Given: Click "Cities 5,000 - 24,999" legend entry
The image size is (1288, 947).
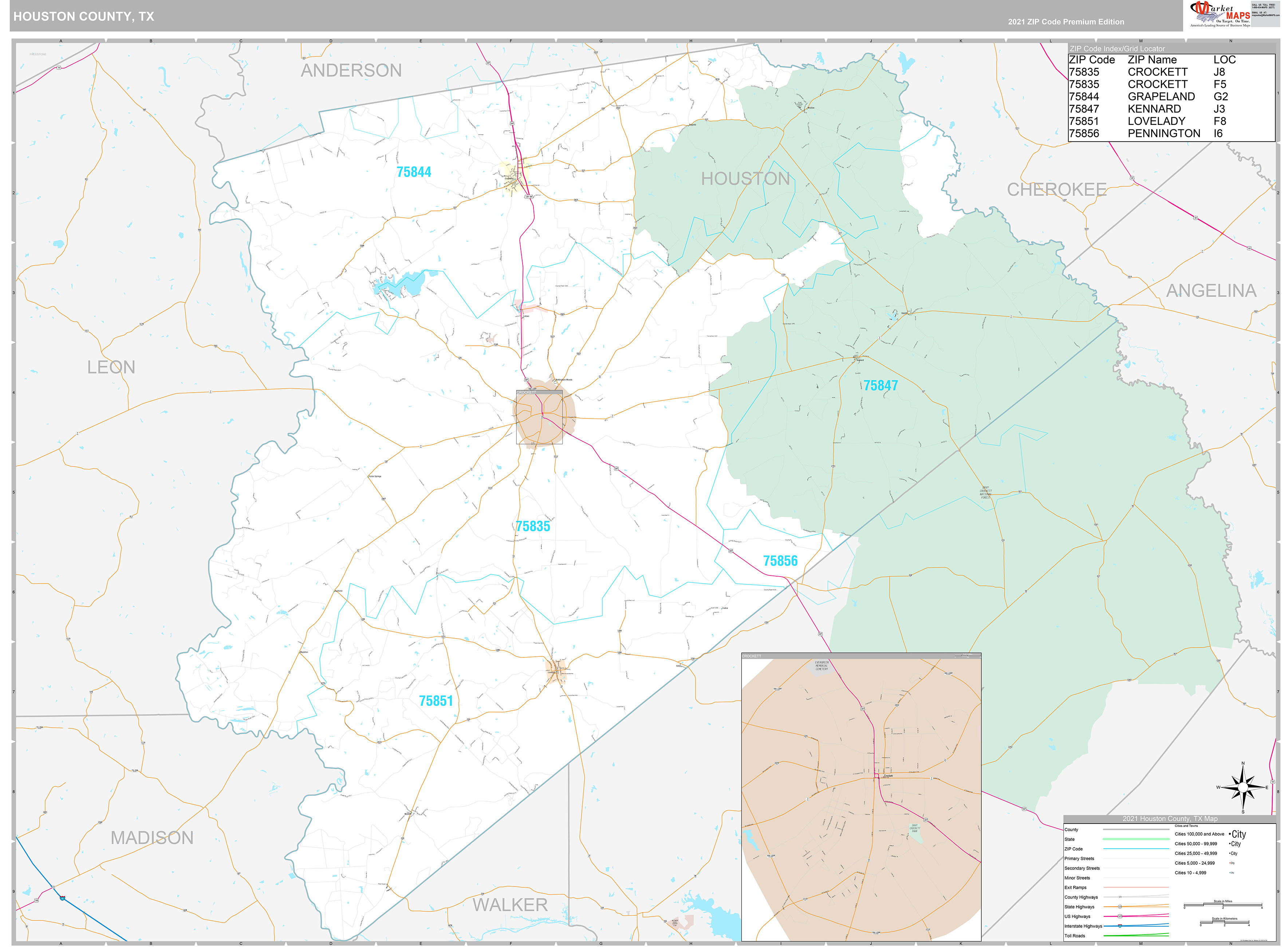Looking at the screenshot, I should coord(1195,863).
